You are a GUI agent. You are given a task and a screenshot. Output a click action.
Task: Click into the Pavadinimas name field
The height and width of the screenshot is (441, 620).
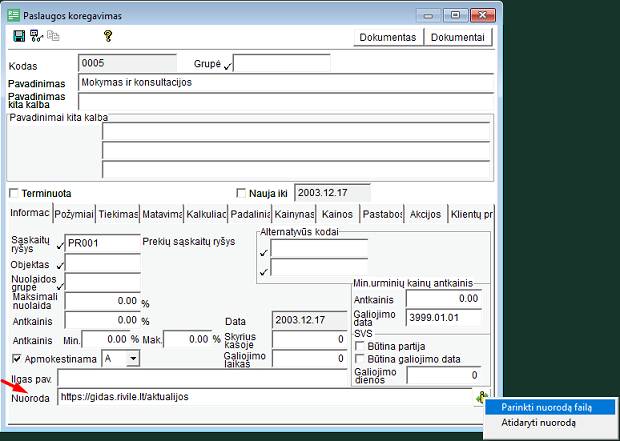(x=286, y=82)
